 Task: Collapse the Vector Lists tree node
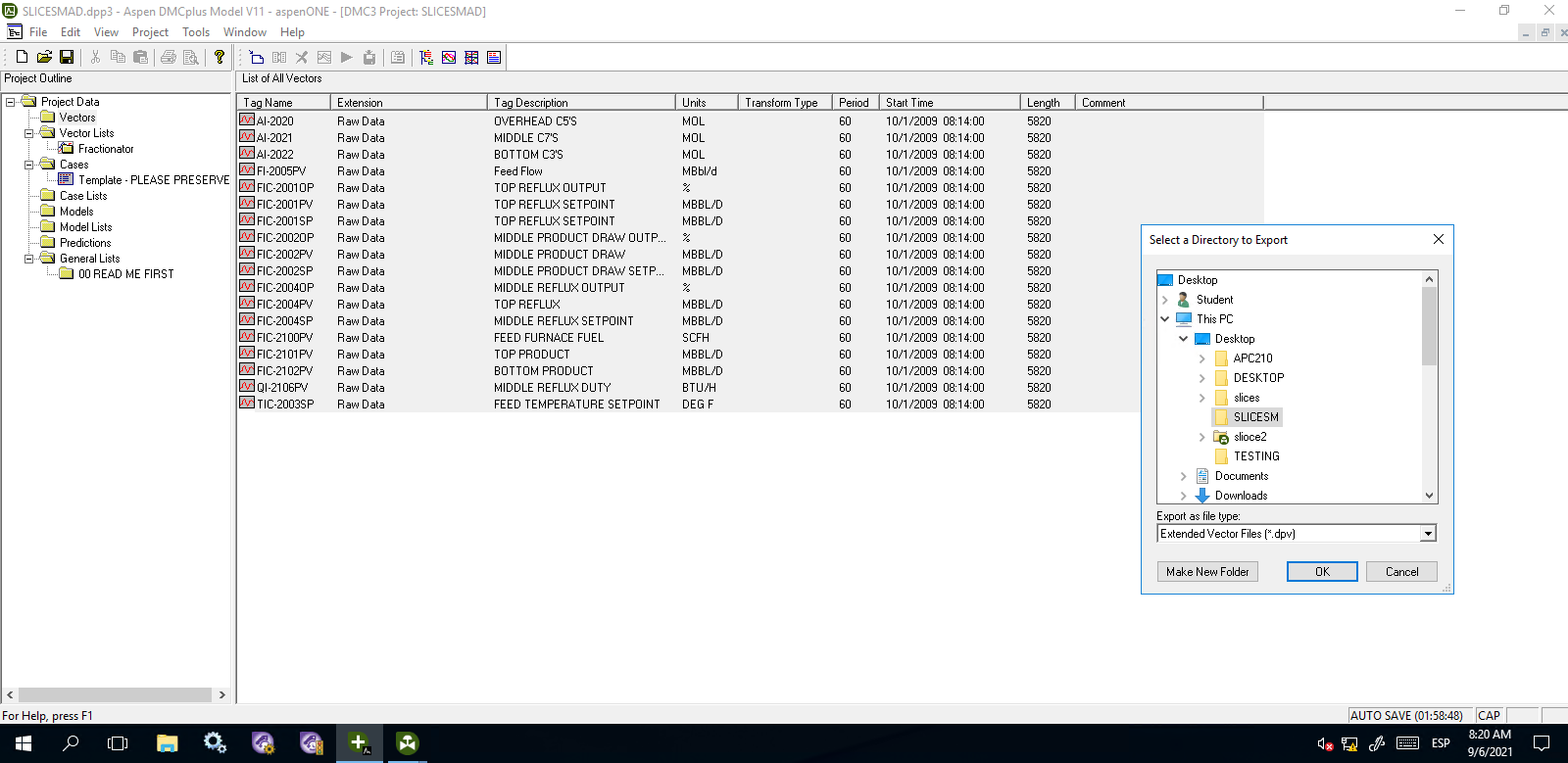[29, 133]
